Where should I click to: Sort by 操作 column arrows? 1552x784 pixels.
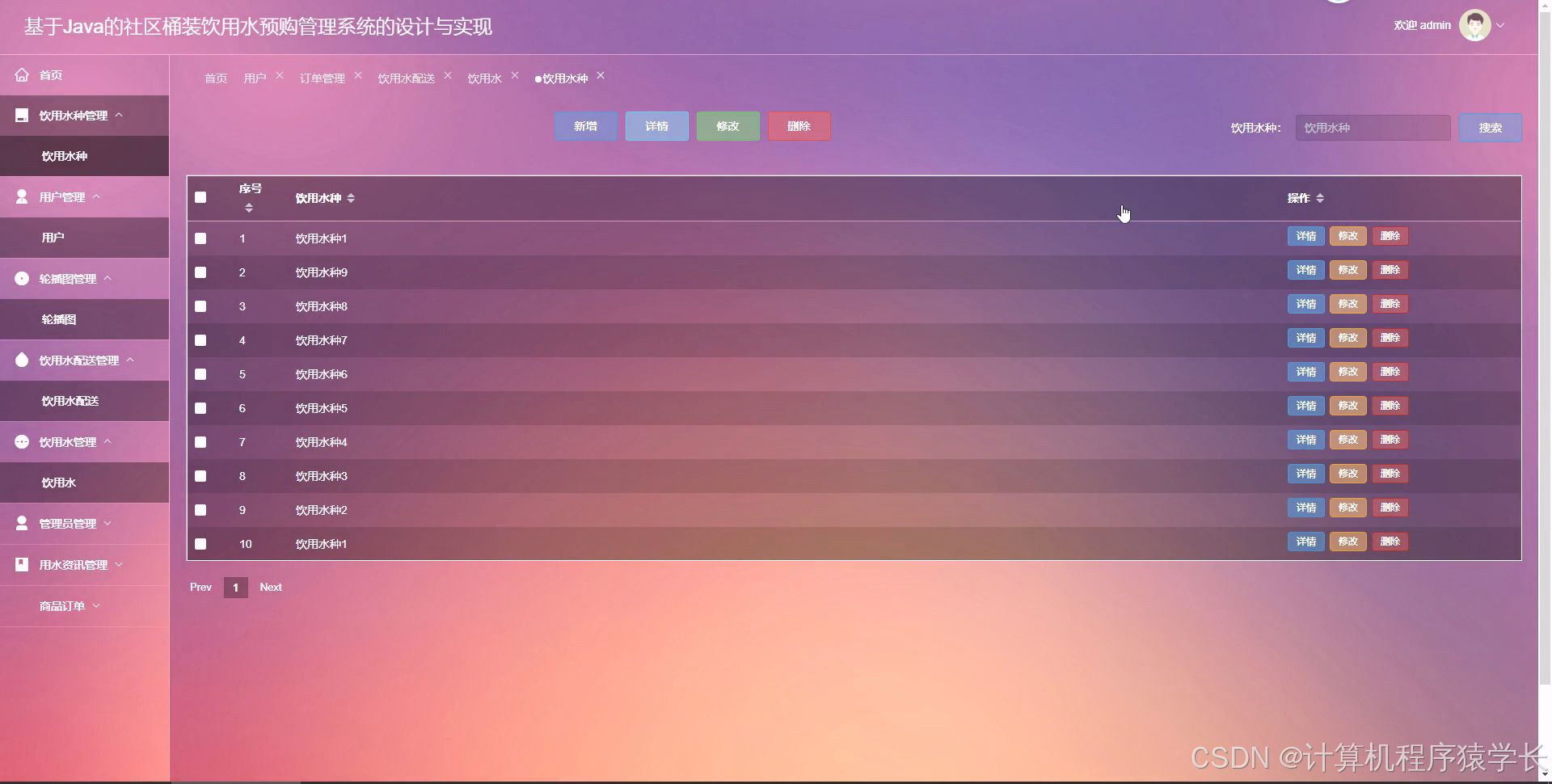[x=1320, y=198]
